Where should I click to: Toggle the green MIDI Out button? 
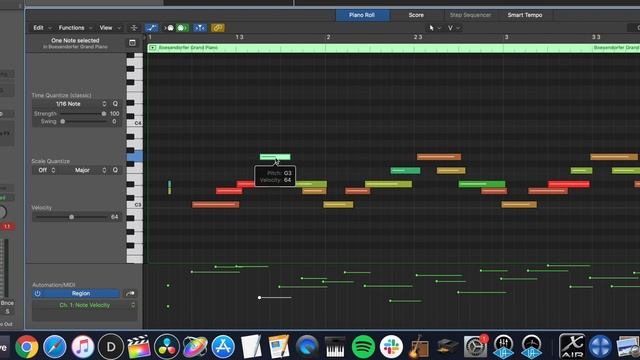click(x=182, y=28)
